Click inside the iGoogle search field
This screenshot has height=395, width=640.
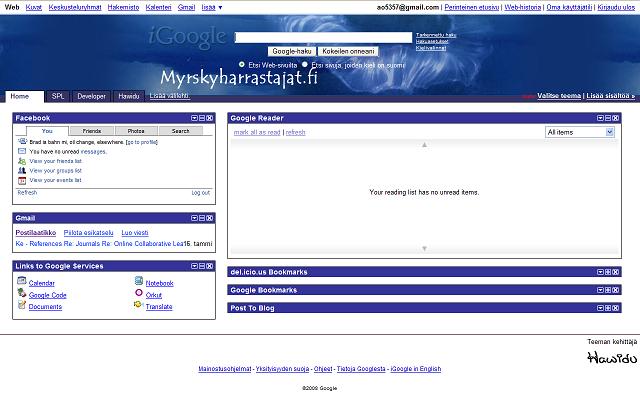coord(324,37)
